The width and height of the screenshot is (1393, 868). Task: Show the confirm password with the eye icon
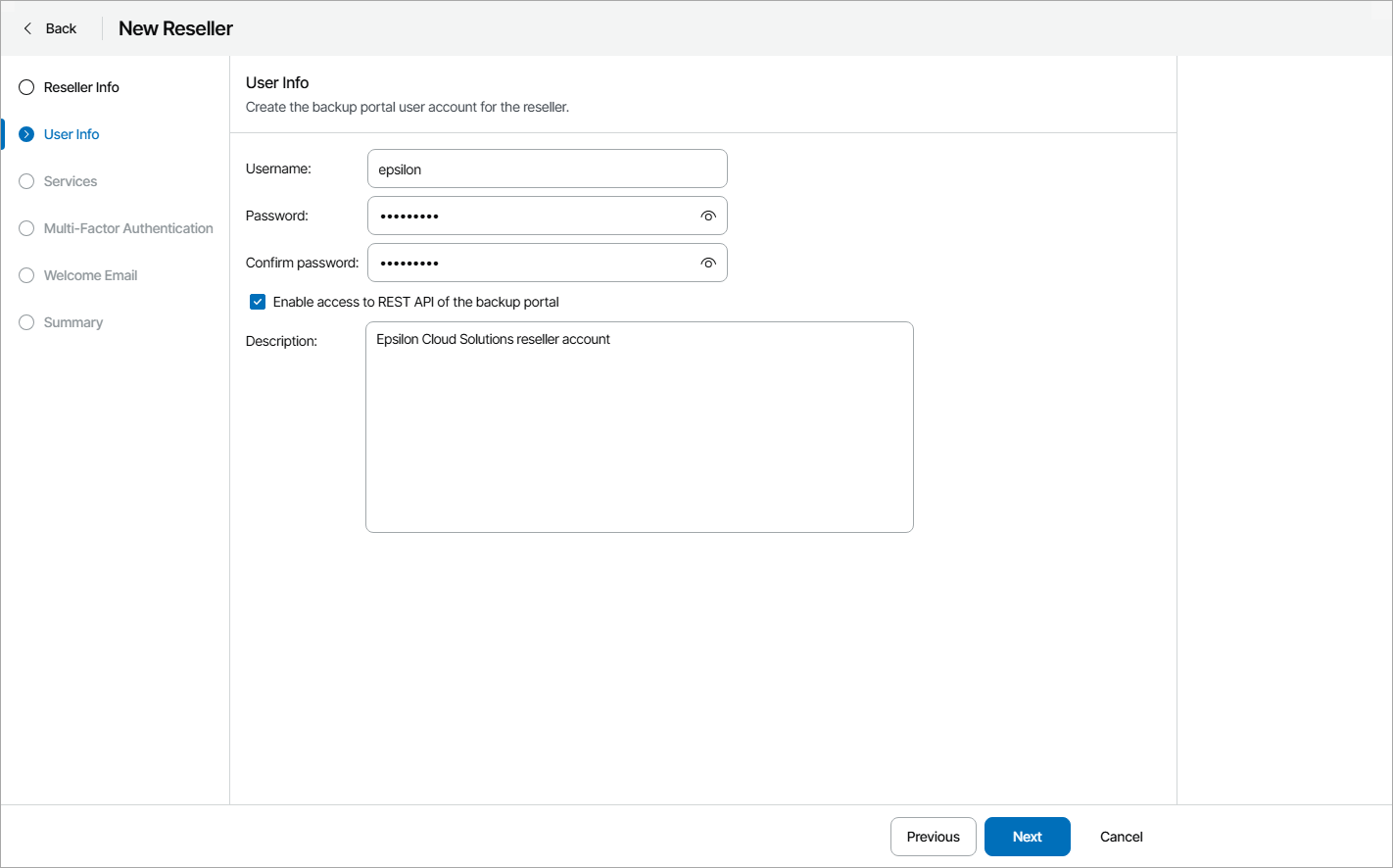tap(708, 263)
